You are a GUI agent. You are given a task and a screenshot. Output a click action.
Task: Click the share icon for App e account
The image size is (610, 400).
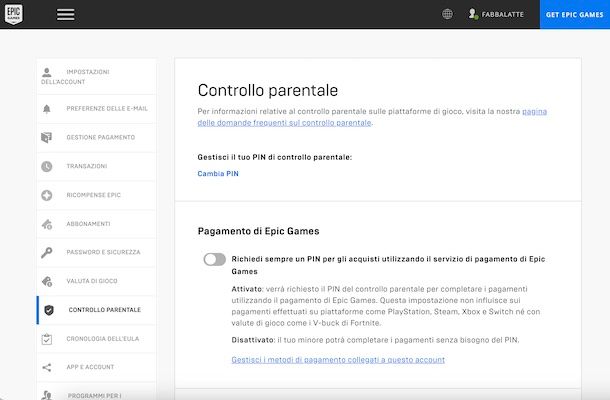47,367
